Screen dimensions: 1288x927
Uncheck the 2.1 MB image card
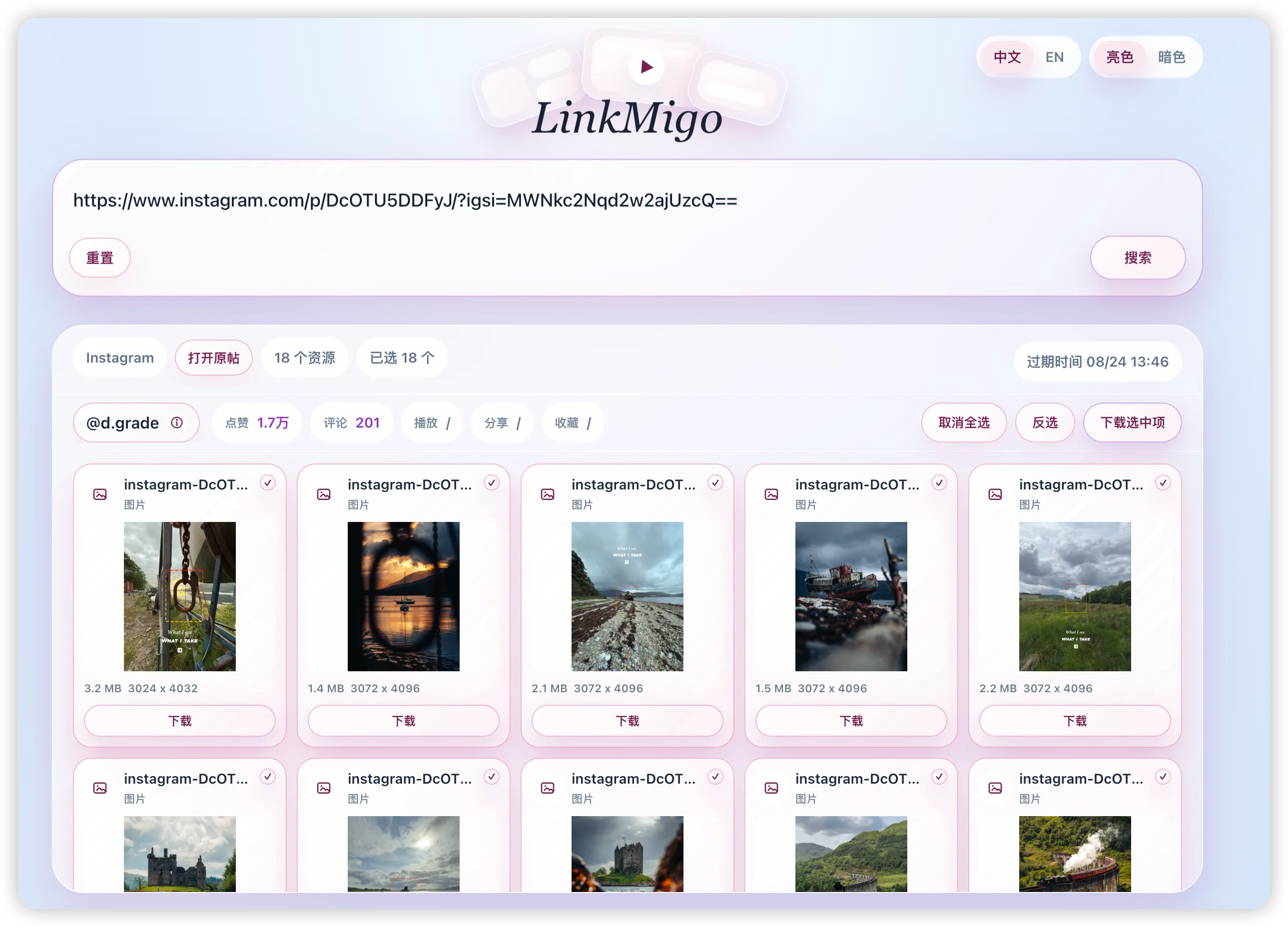tap(715, 483)
